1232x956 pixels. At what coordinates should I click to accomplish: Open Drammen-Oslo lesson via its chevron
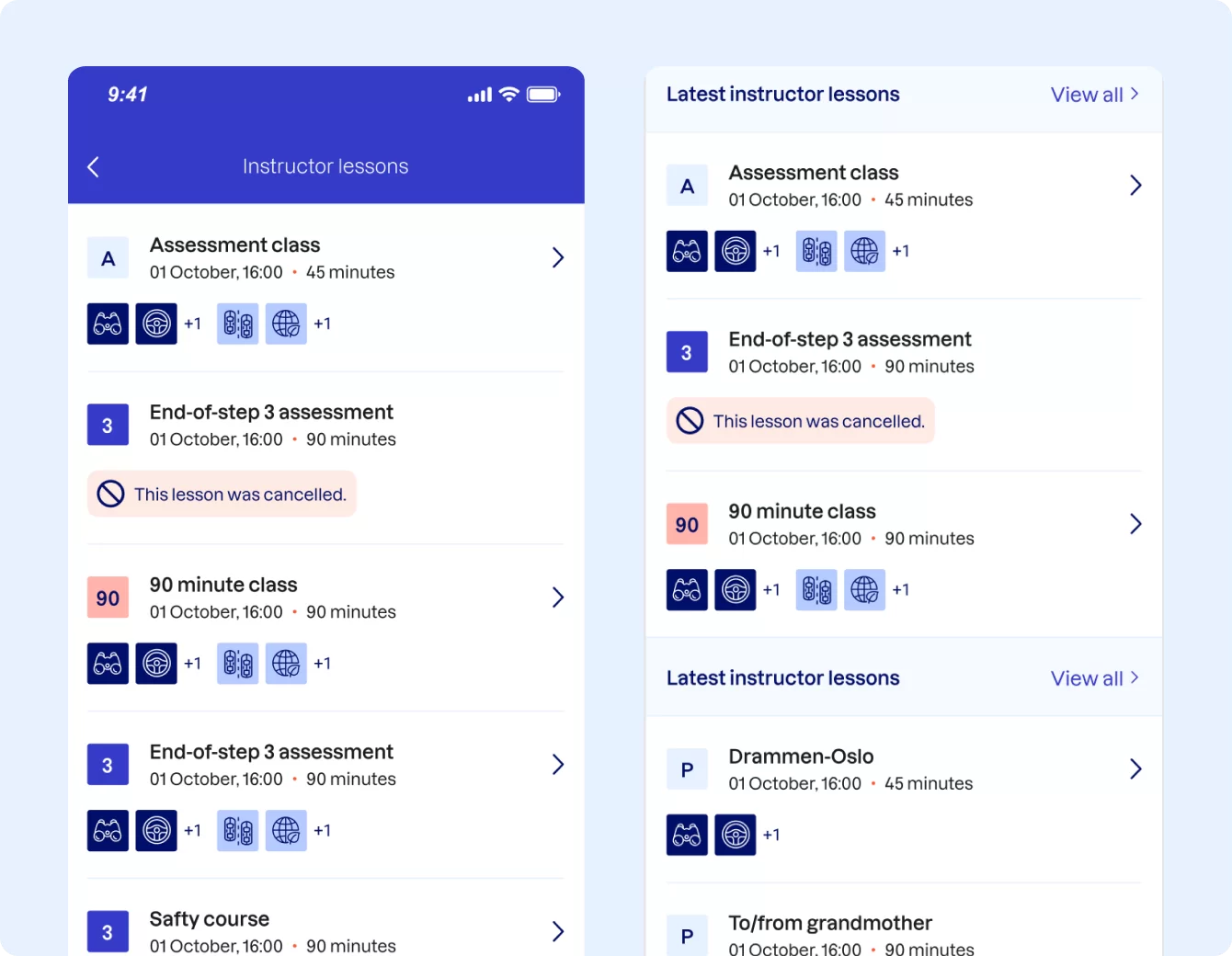1135,769
